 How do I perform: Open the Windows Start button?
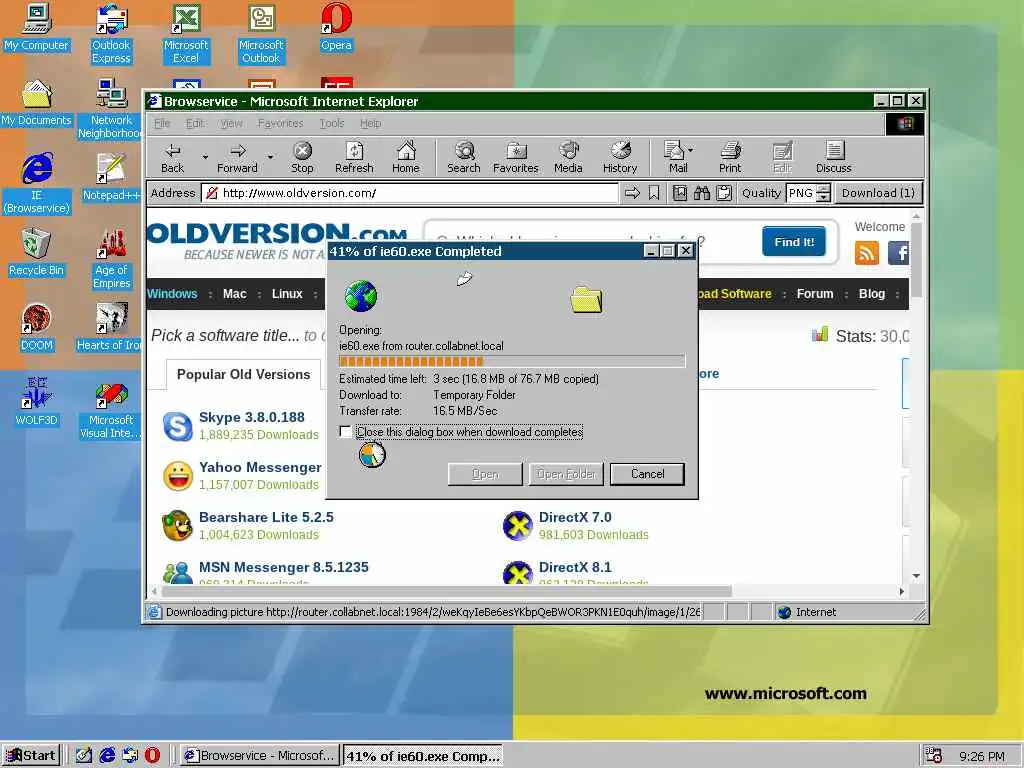[x=31, y=756]
